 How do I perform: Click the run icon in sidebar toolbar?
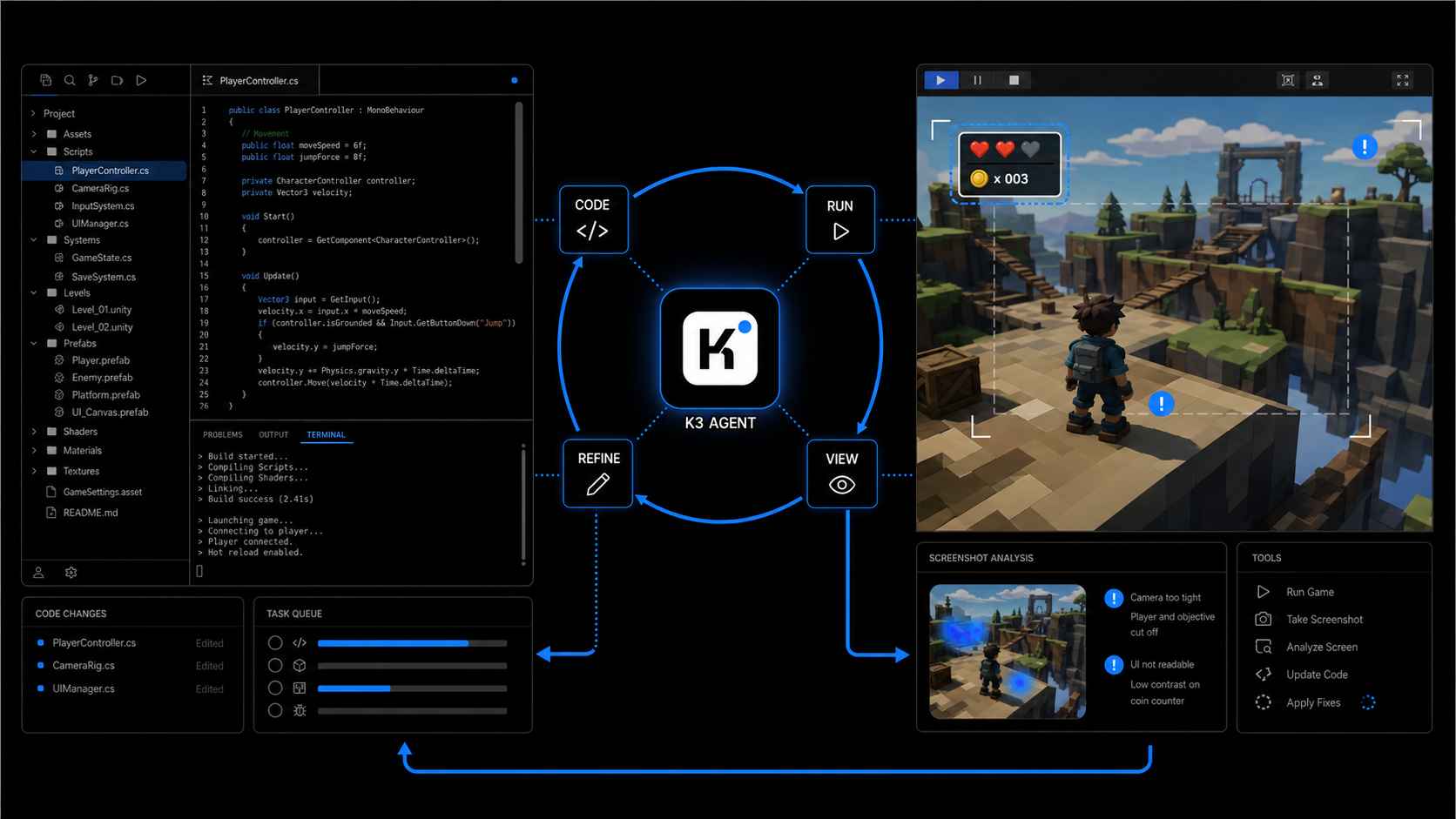pos(141,80)
